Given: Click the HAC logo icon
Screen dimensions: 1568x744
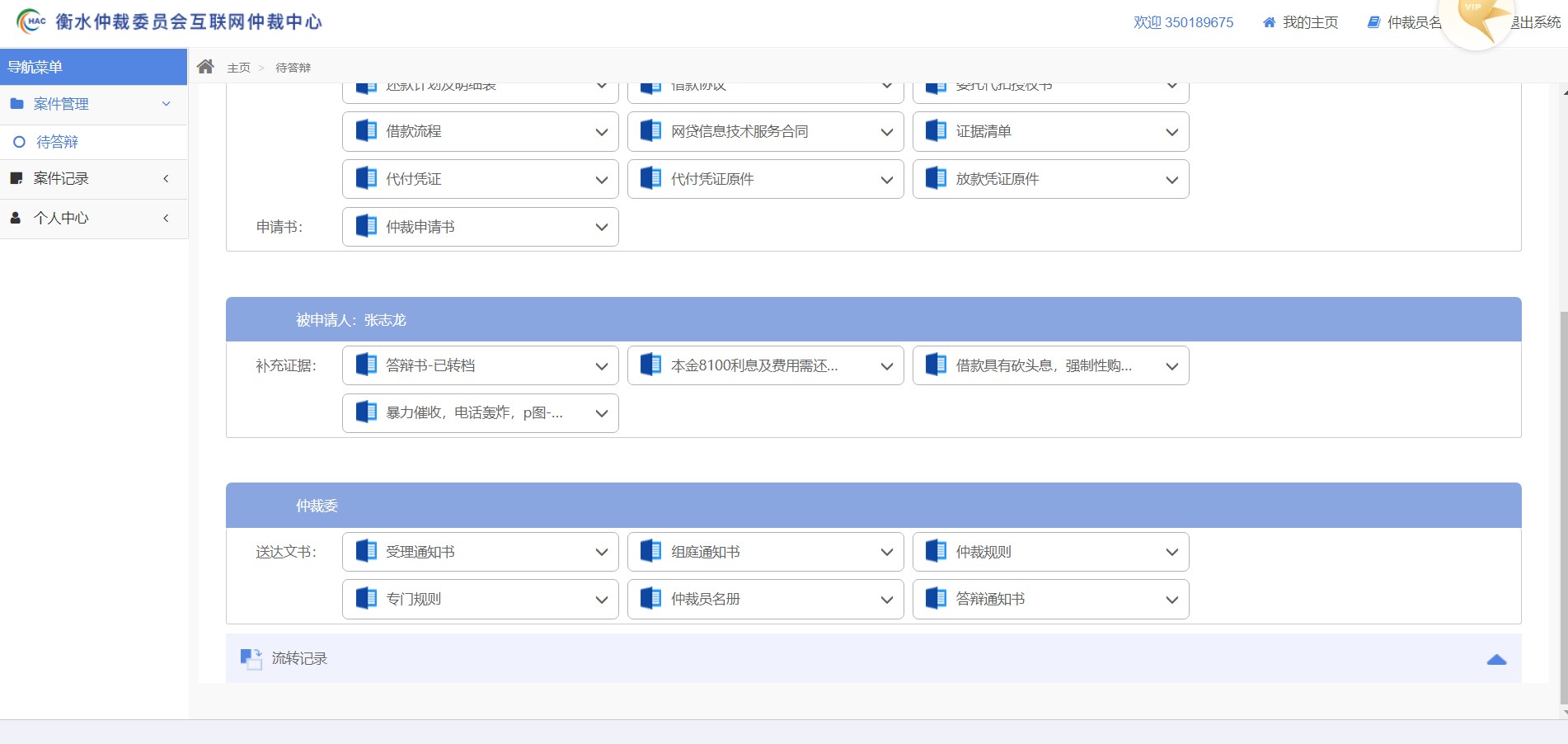Looking at the screenshot, I should point(31,21).
